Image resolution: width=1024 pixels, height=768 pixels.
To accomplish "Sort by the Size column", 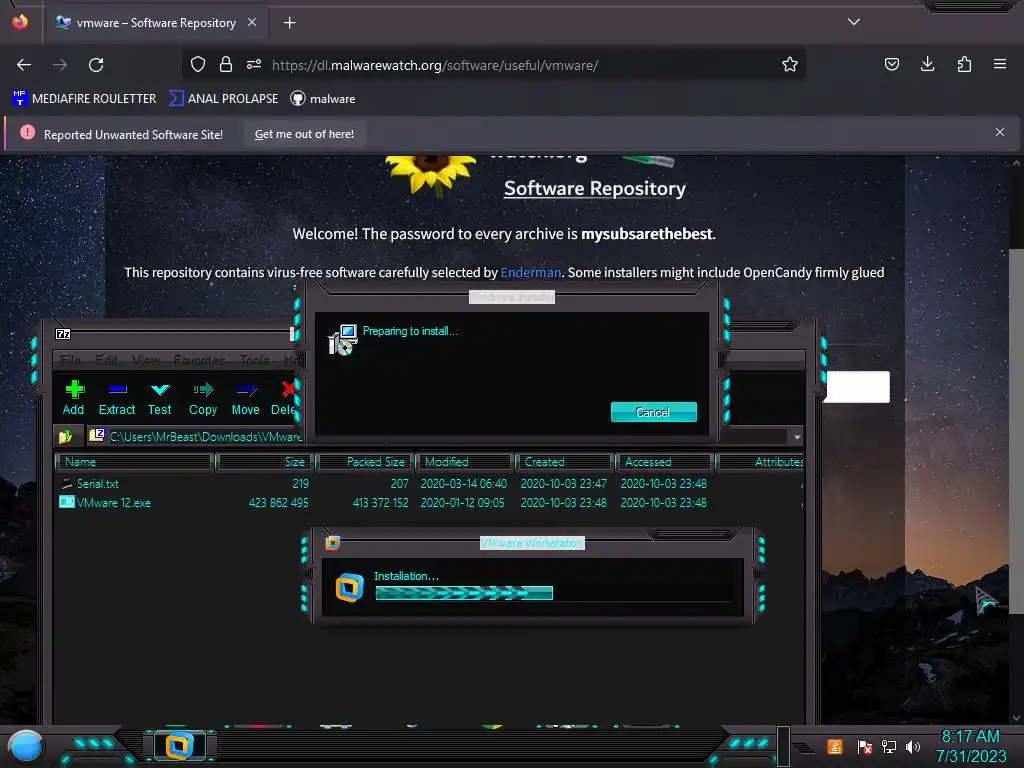I will tap(265, 462).
